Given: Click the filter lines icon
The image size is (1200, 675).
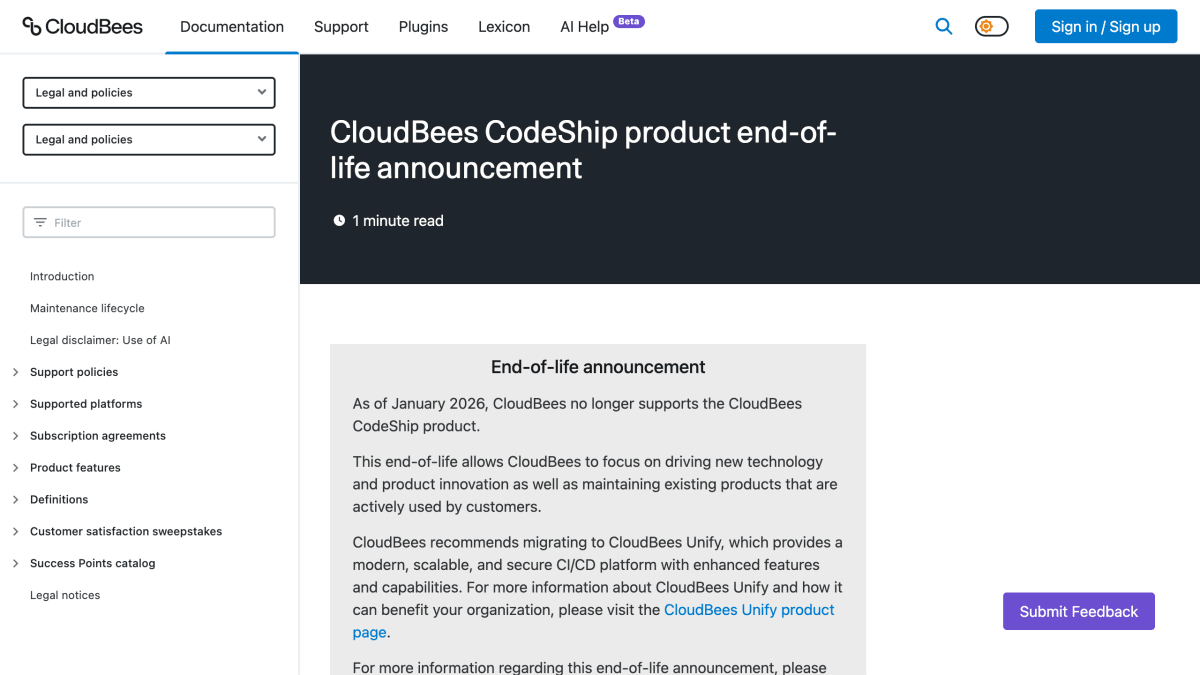Looking at the screenshot, I should [40, 222].
